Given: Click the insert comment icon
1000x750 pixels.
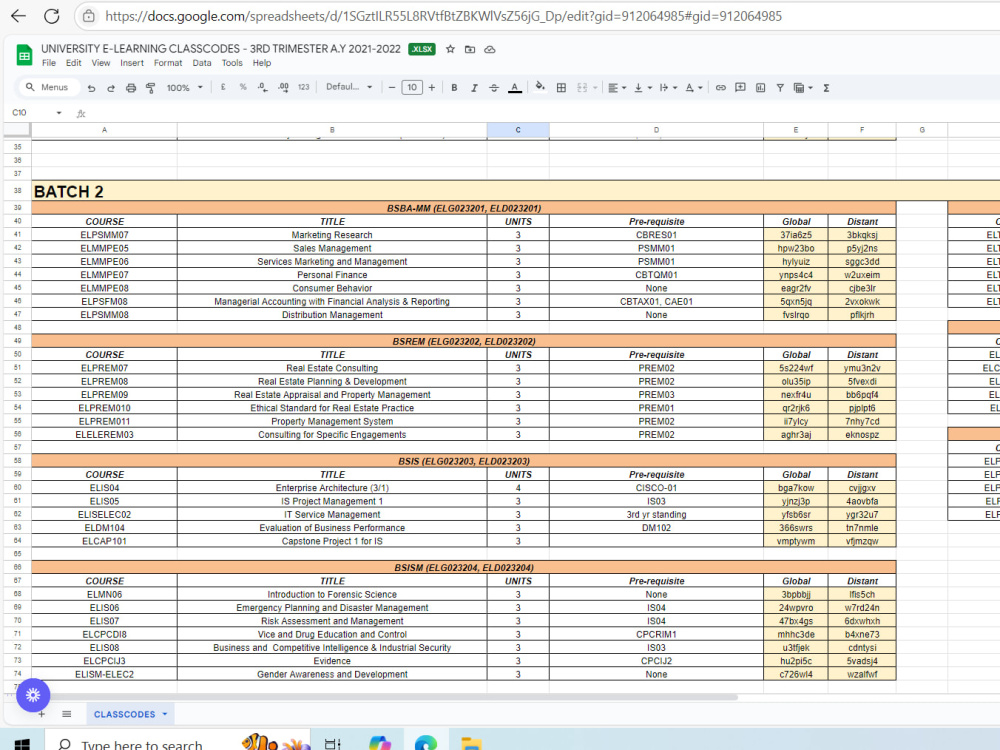Looking at the screenshot, I should point(740,87).
